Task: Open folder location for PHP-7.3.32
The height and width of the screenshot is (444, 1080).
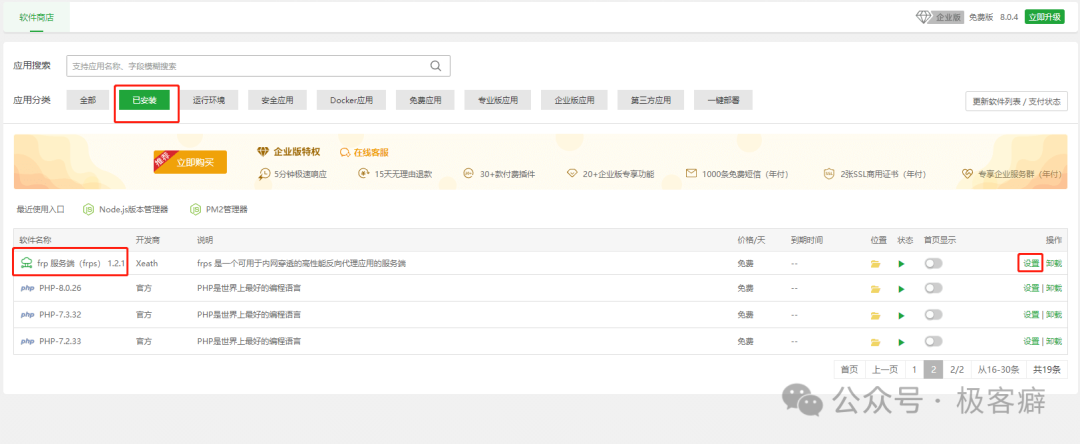Action: pos(875,314)
